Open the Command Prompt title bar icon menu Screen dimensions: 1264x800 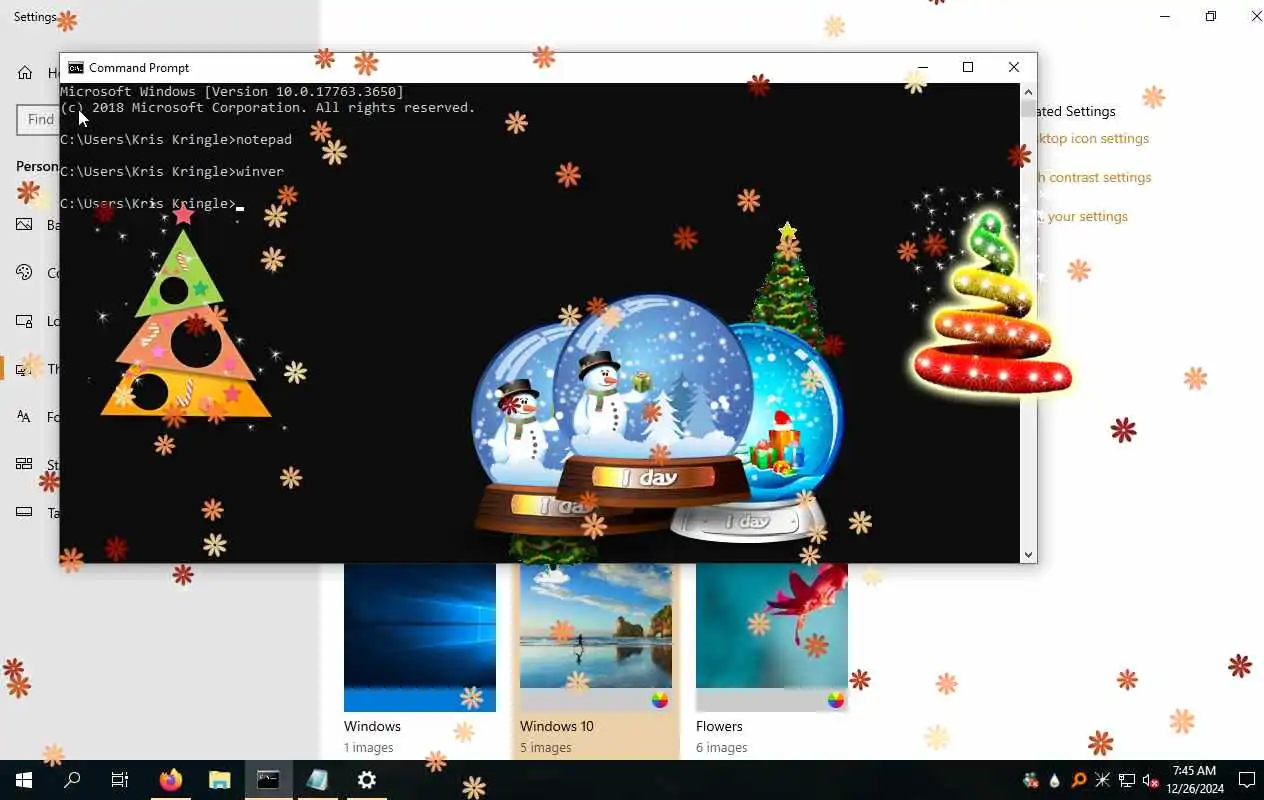click(x=75, y=67)
